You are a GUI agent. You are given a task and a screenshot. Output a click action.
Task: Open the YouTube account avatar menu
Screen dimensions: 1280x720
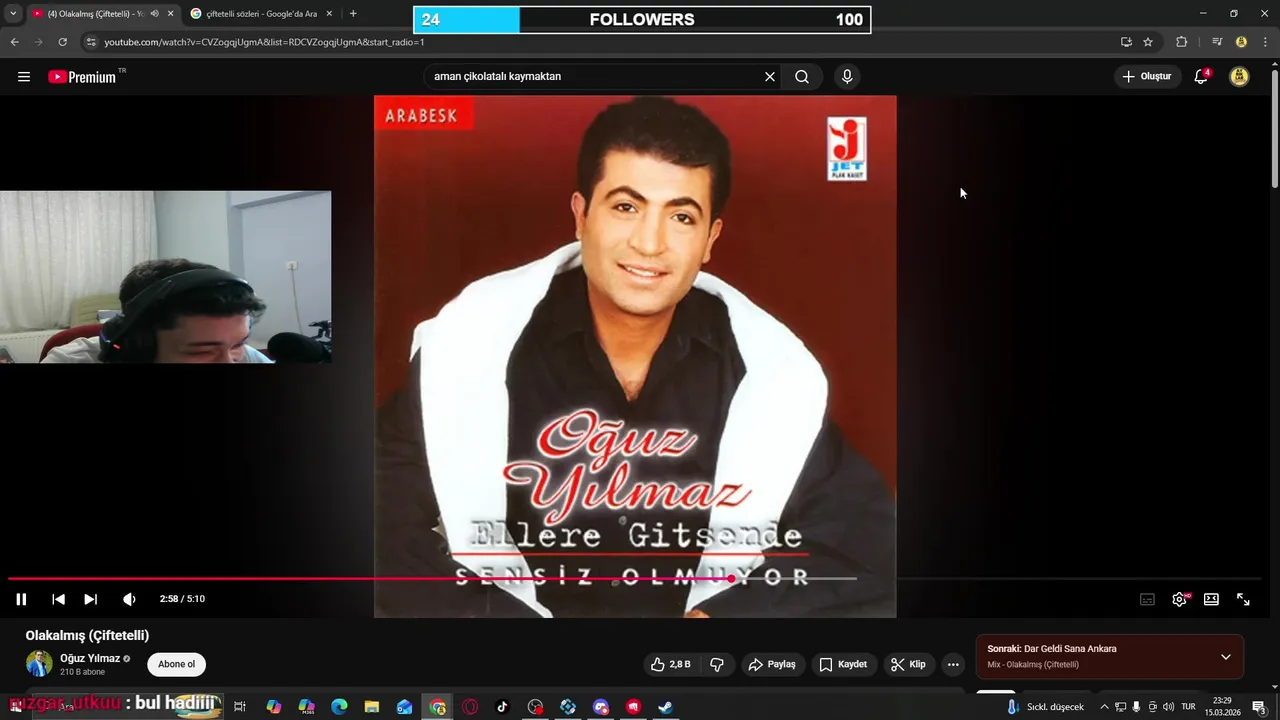click(1239, 77)
